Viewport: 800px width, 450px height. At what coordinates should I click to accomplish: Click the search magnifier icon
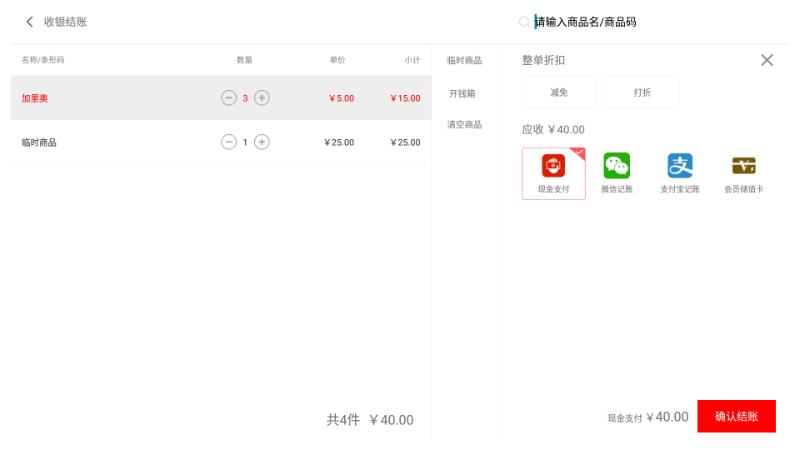pyautogui.click(x=524, y=22)
